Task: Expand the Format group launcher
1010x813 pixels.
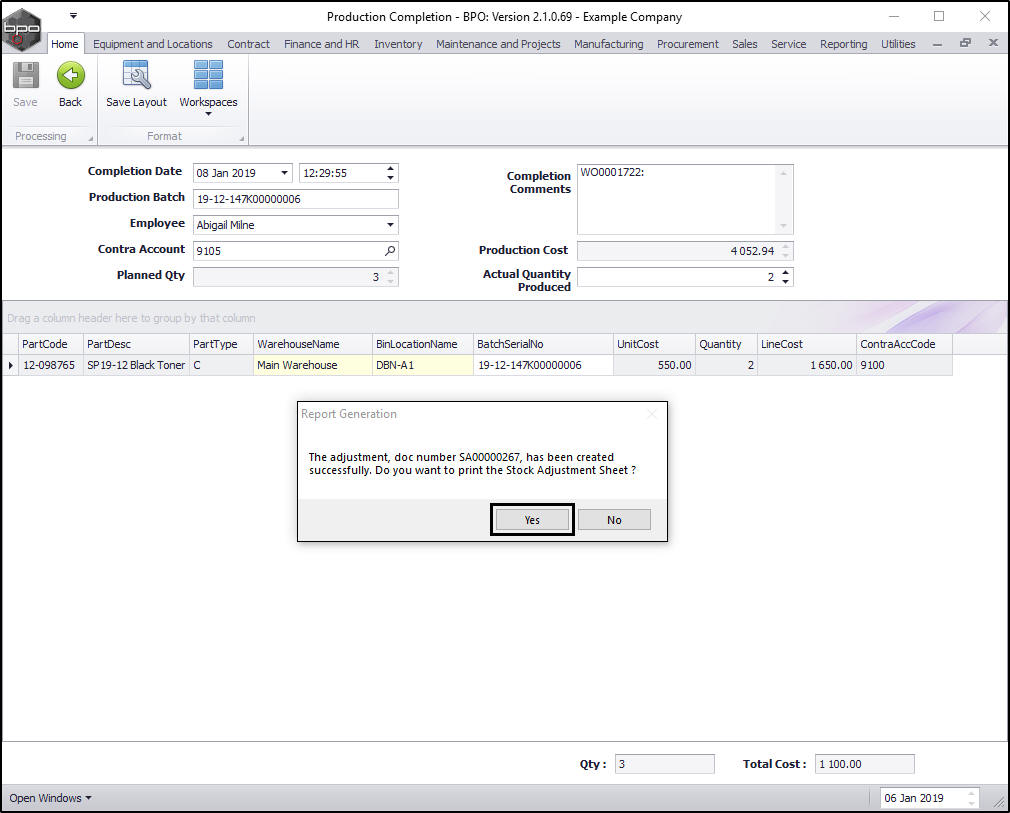Action: pyautogui.click(x=242, y=138)
